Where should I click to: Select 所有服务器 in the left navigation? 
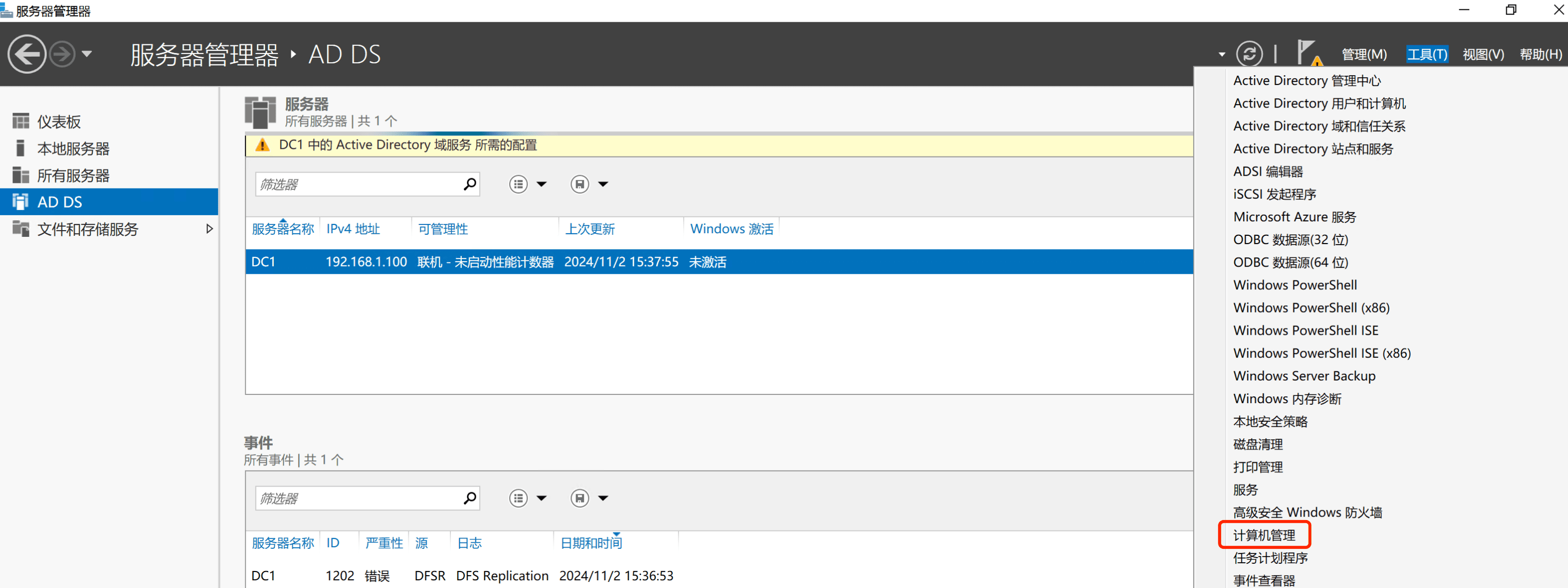pyautogui.click(x=73, y=175)
